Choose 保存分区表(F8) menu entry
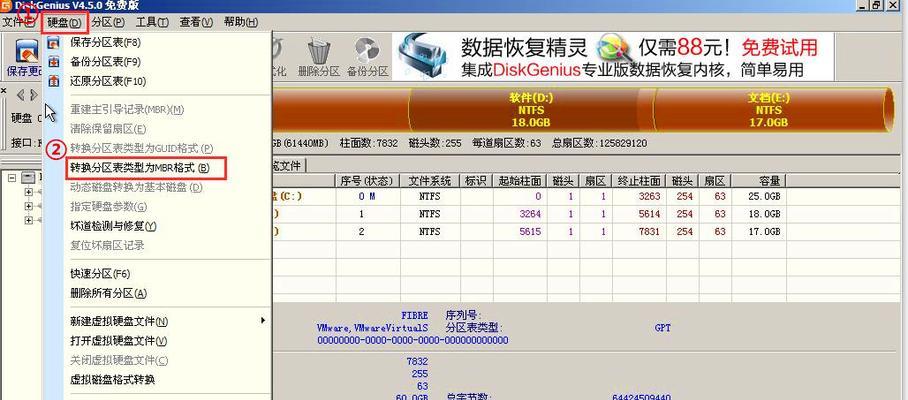The height and width of the screenshot is (400, 908). [105, 42]
